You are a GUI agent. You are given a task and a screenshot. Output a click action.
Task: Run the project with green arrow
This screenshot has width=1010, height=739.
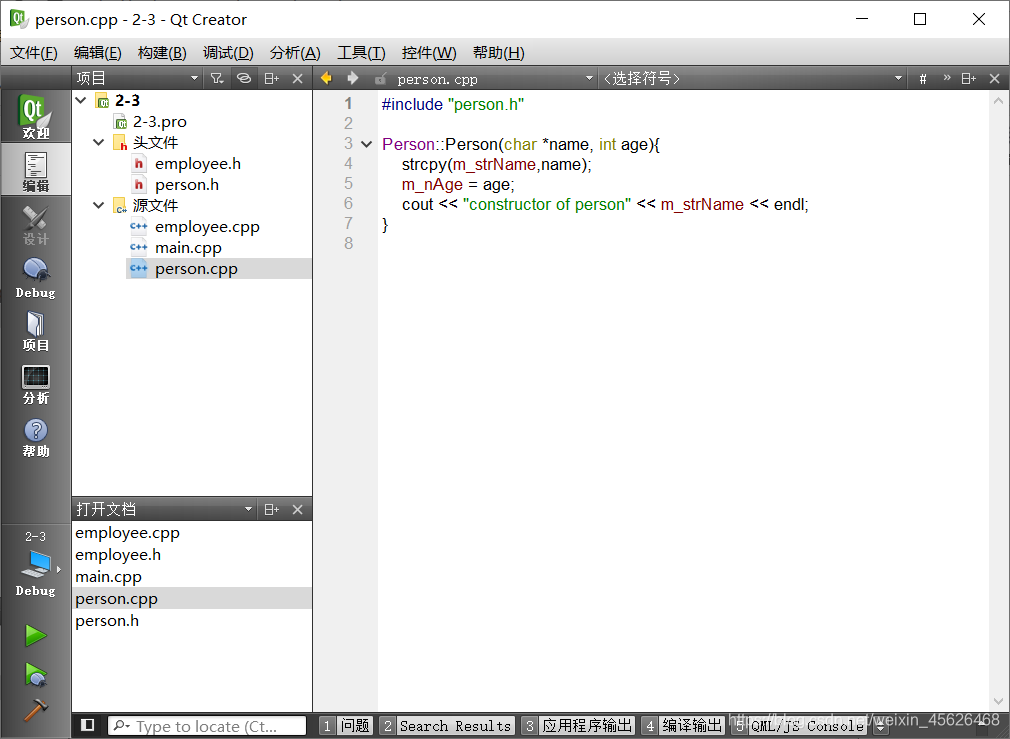click(x=35, y=636)
